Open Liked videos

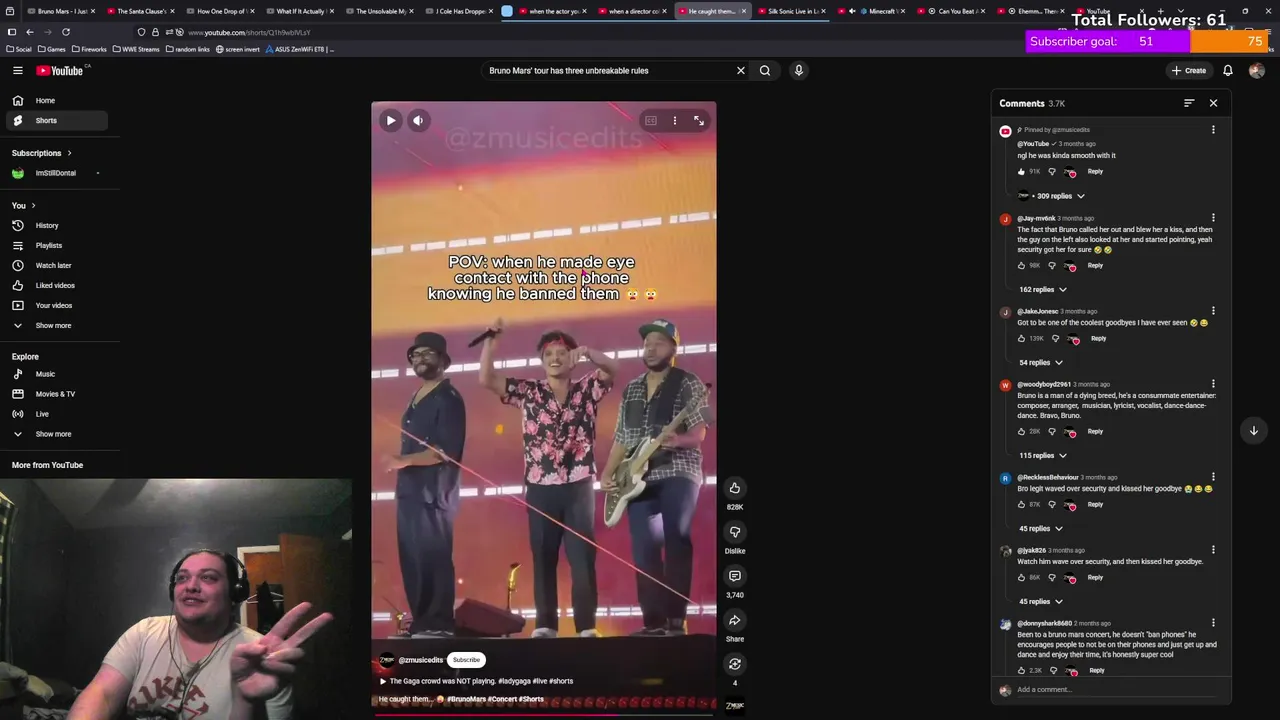tap(55, 285)
